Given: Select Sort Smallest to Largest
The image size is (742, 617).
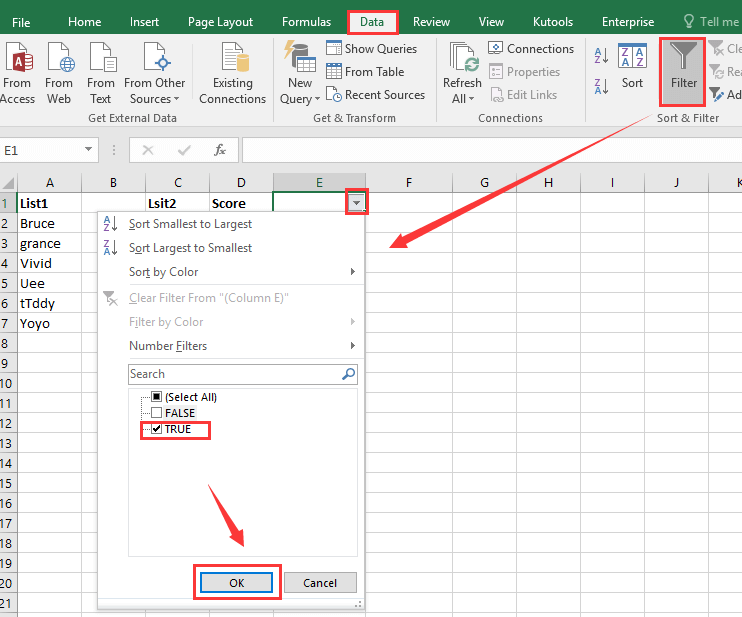Looking at the screenshot, I should [x=190, y=224].
